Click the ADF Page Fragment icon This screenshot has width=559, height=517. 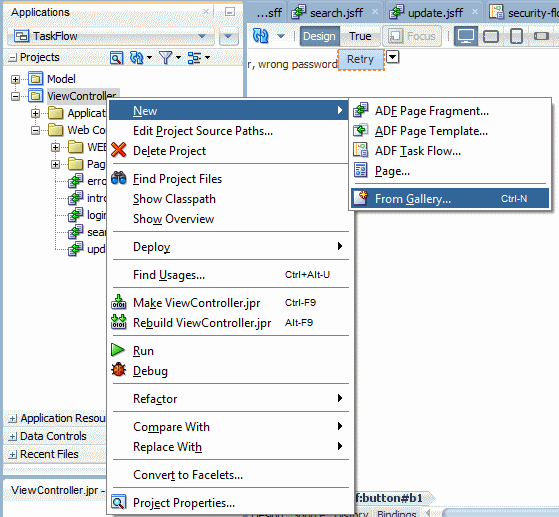[360, 110]
